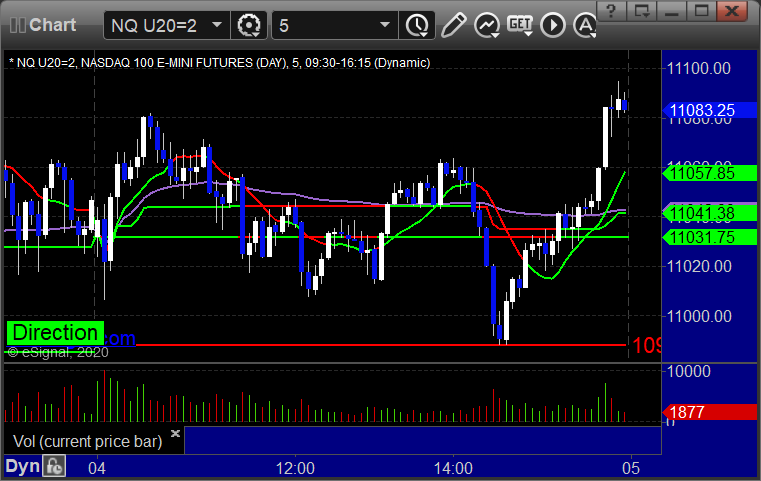Screen dimensions: 761x481
Task: Select the pencil drawing tool
Action: (453, 25)
